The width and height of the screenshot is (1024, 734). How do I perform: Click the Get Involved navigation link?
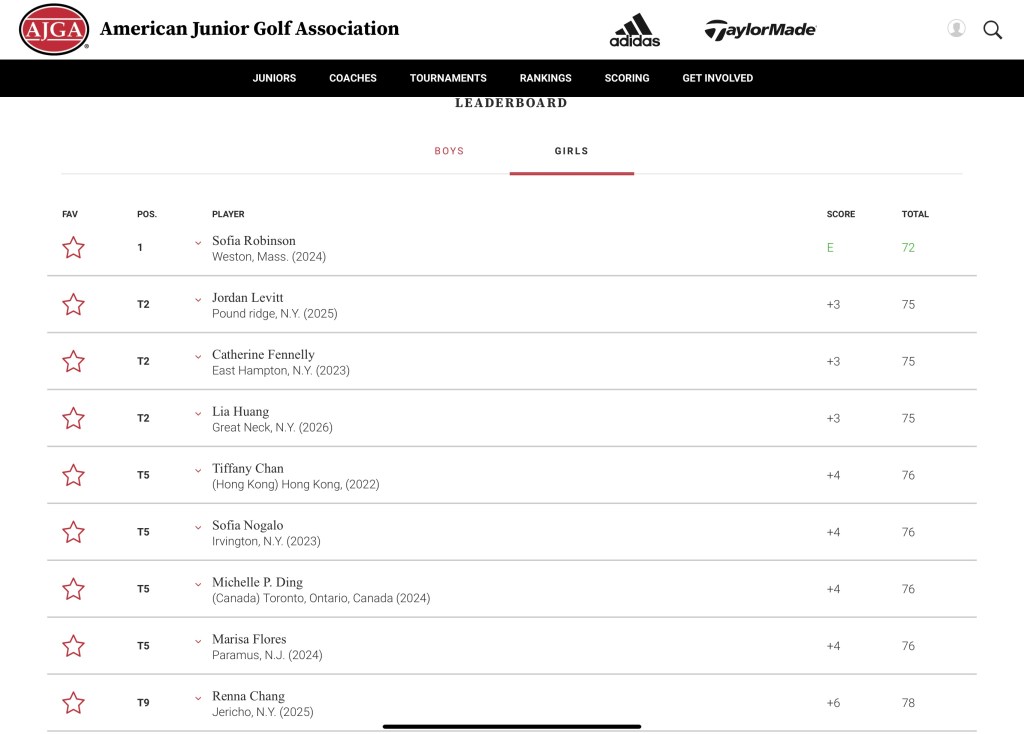click(717, 78)
